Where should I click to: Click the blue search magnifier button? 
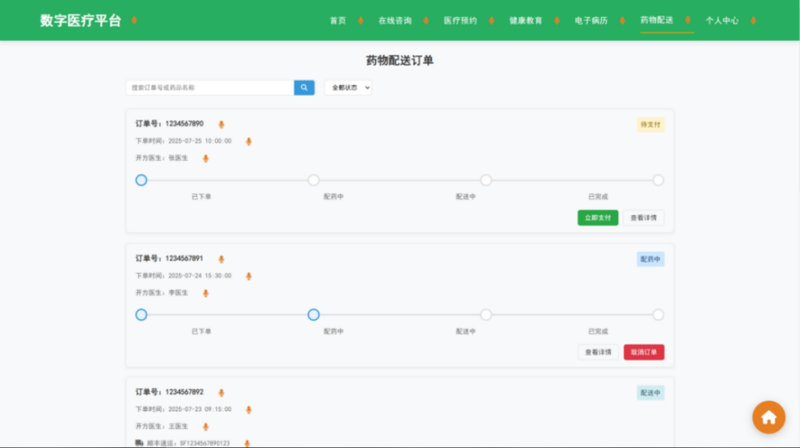(x=304, y=88)
